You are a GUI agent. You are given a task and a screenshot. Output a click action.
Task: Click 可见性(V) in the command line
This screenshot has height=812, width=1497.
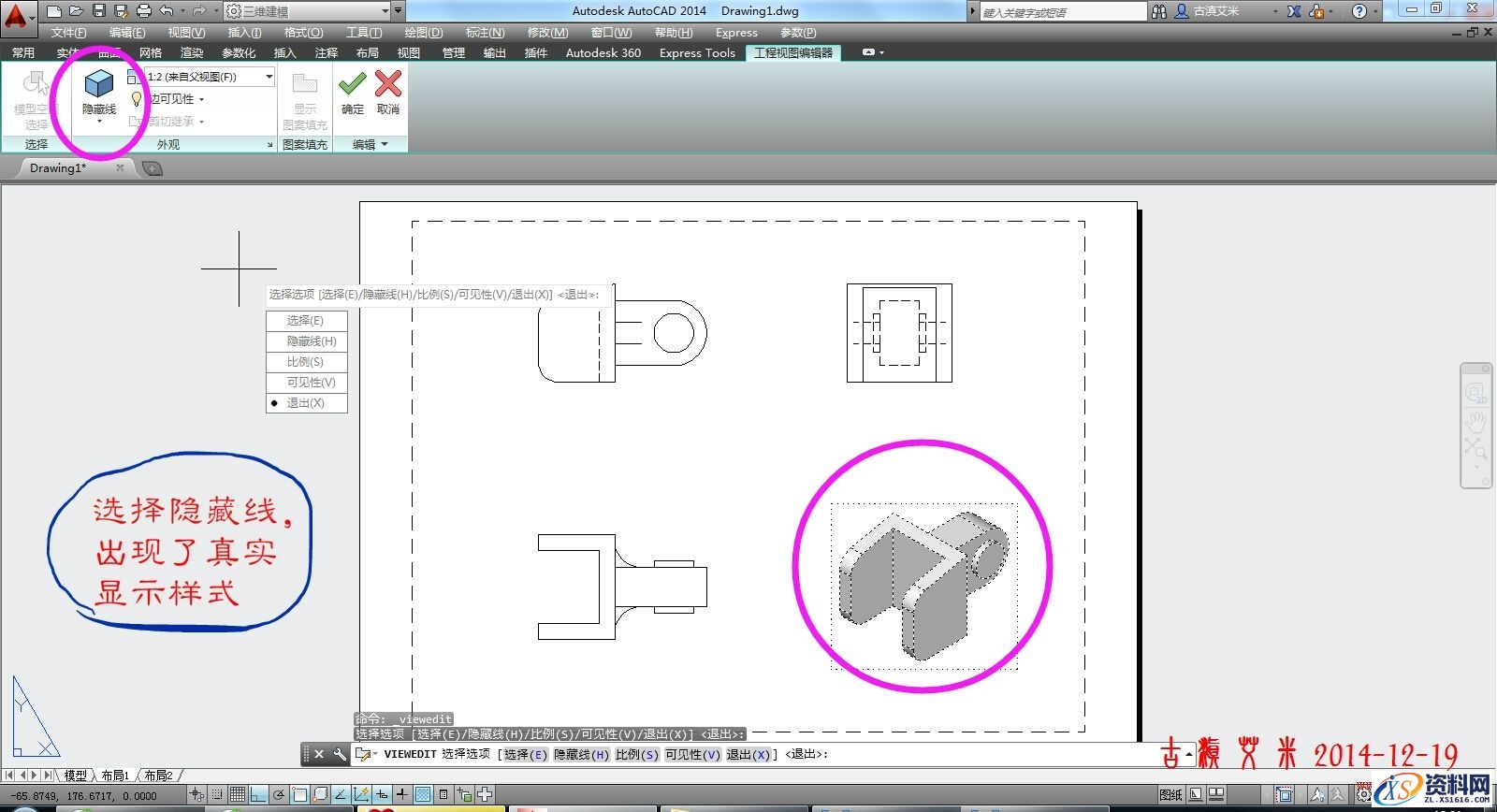[692, 754]
